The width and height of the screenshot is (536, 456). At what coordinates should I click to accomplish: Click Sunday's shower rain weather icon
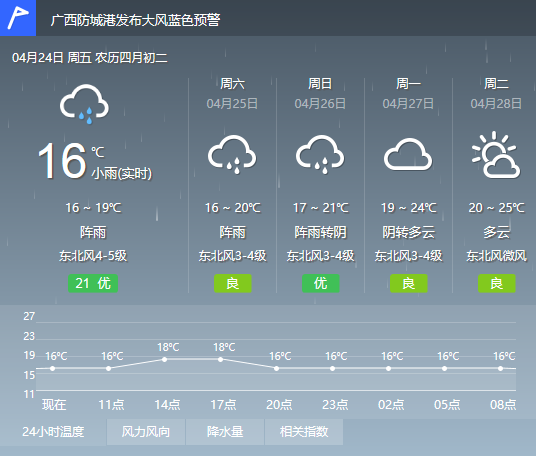[320, 155]
